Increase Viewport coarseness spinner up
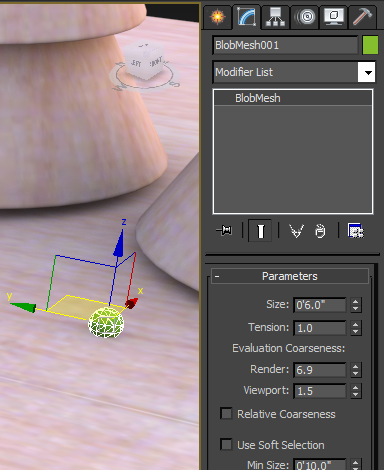Viewport: 384px width, 470px height. (356, 387)
